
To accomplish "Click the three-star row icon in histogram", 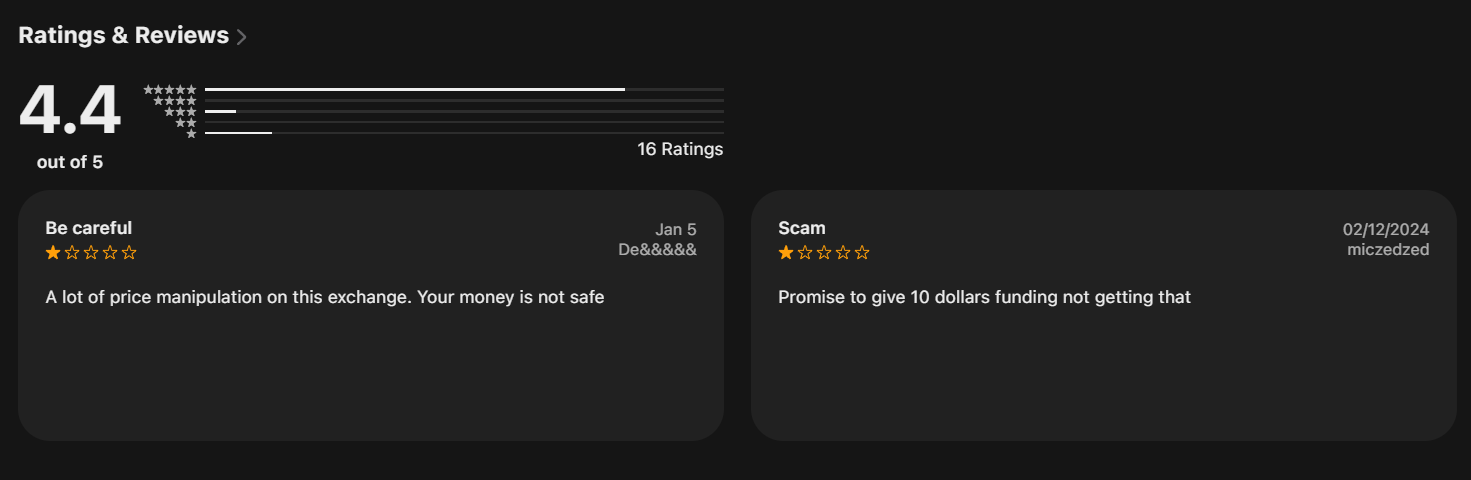I will tap(180, 112).
